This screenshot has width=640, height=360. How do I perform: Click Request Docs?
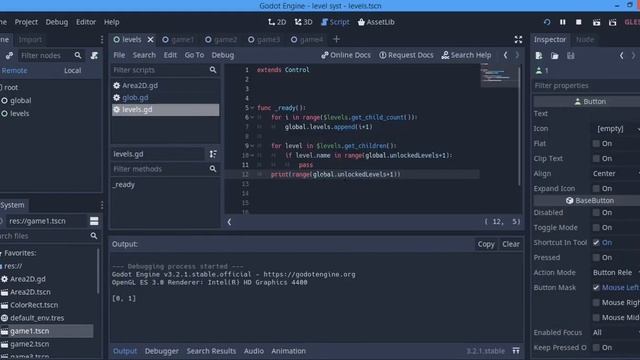[406, 55]
